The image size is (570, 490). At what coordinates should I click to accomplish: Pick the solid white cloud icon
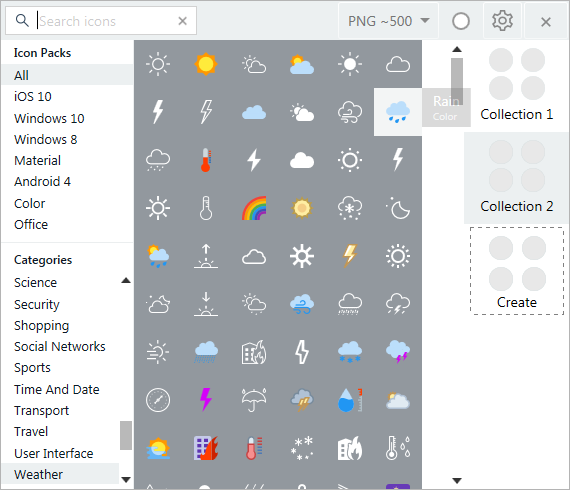pos(302,160)
